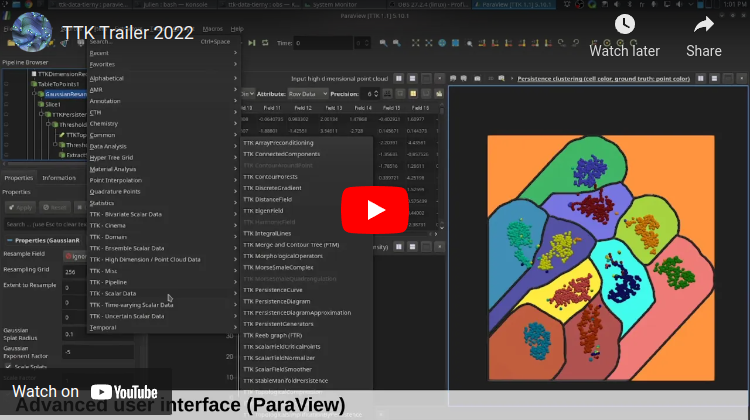
Task: Click the Reset button in Properties
Action: [x=55, y=207]
